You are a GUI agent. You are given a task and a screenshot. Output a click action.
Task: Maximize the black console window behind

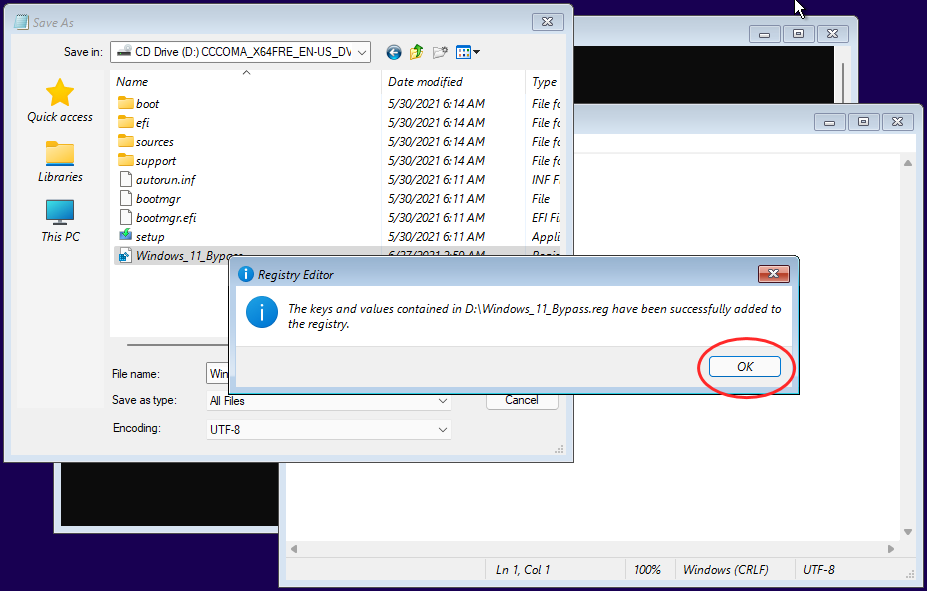[798, 34]
